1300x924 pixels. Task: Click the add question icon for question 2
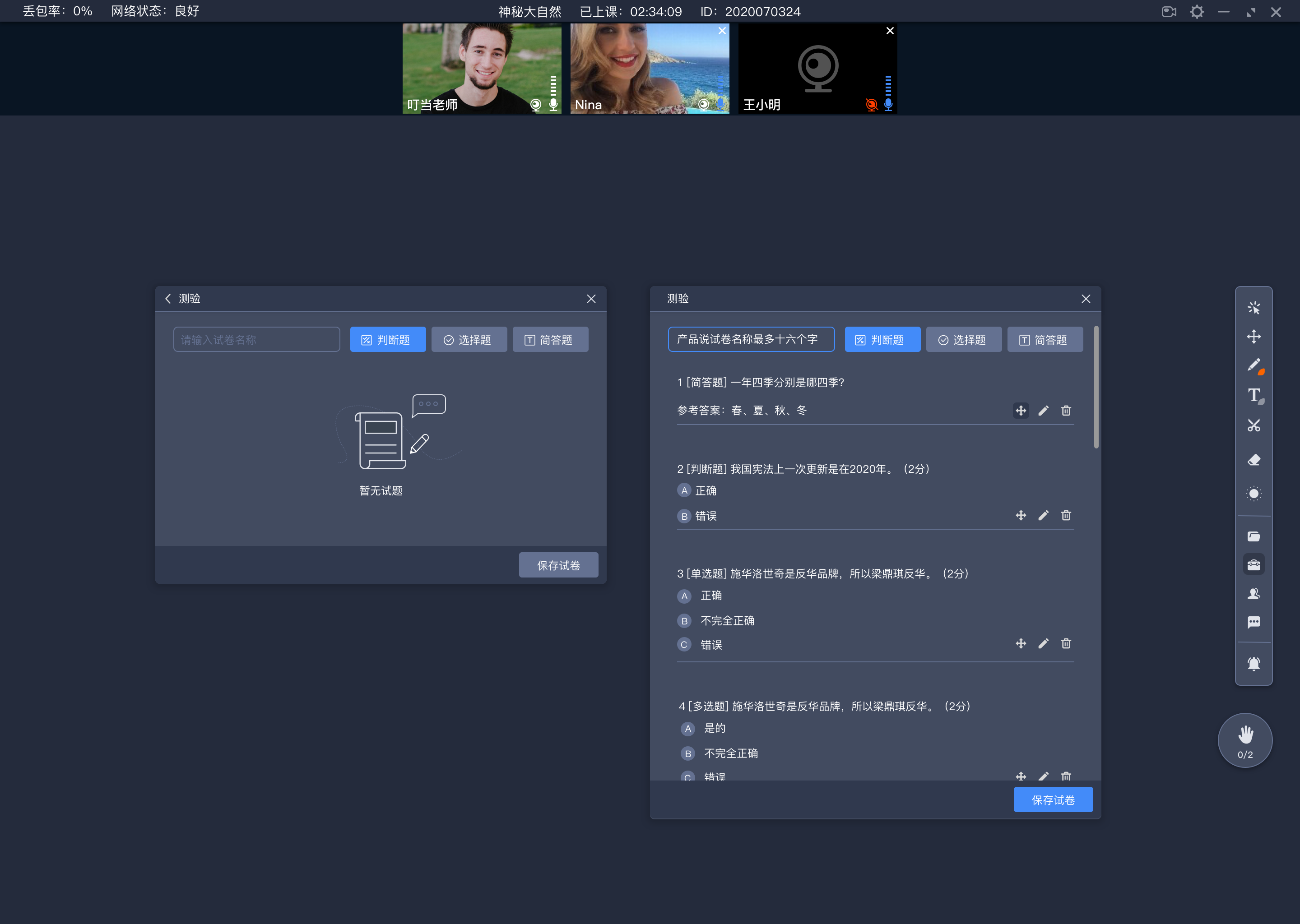coord(1020,515)
